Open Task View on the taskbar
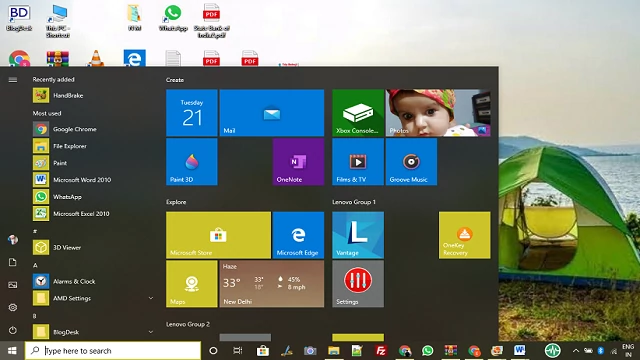Image resolution: width=640 pixels, height=360 pixels. [x=237, y=351]
